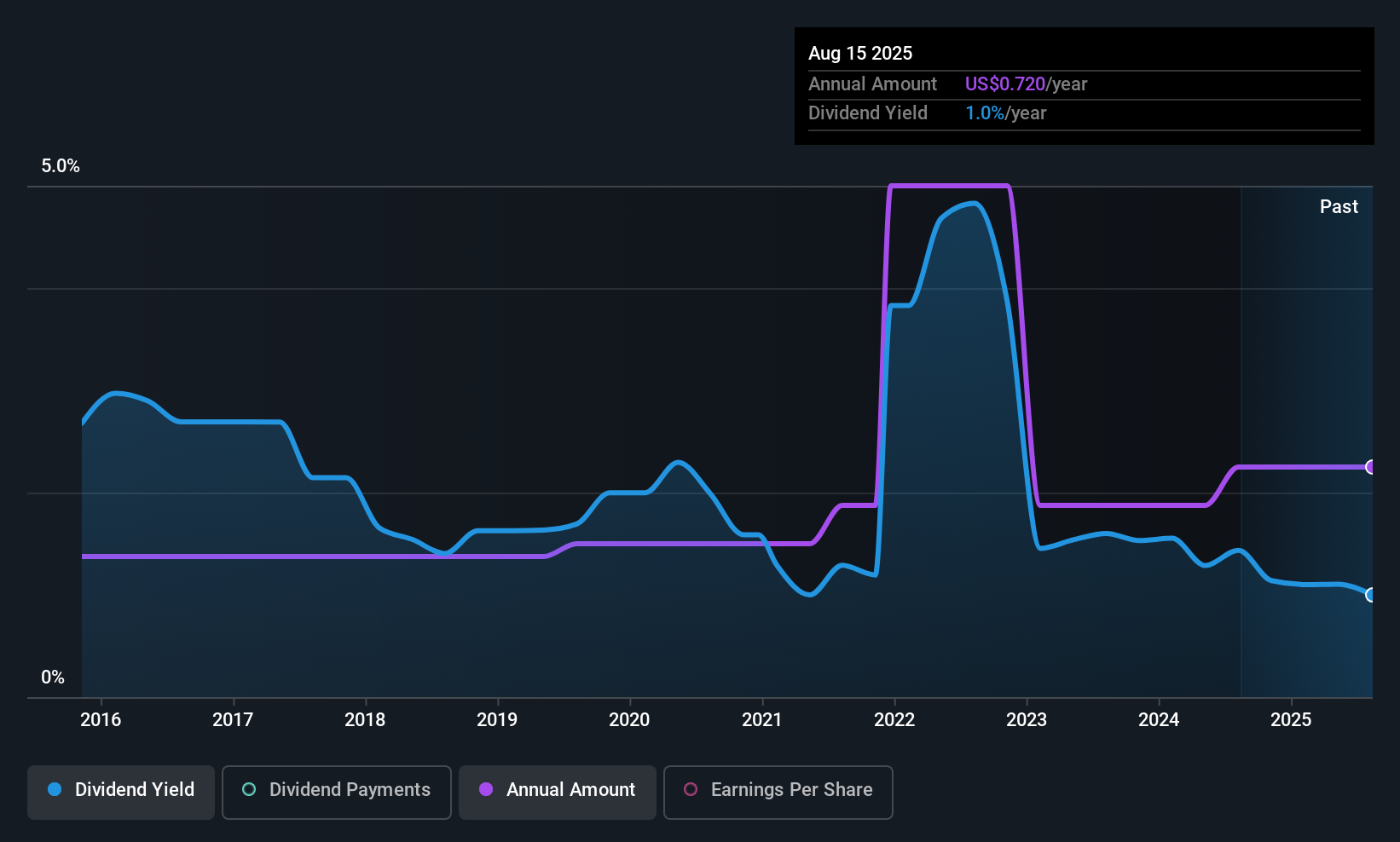Select the blue Dividend Yield line endpoint marker
Viewport: 1400px width, 842px height.
coord(1371,595)
